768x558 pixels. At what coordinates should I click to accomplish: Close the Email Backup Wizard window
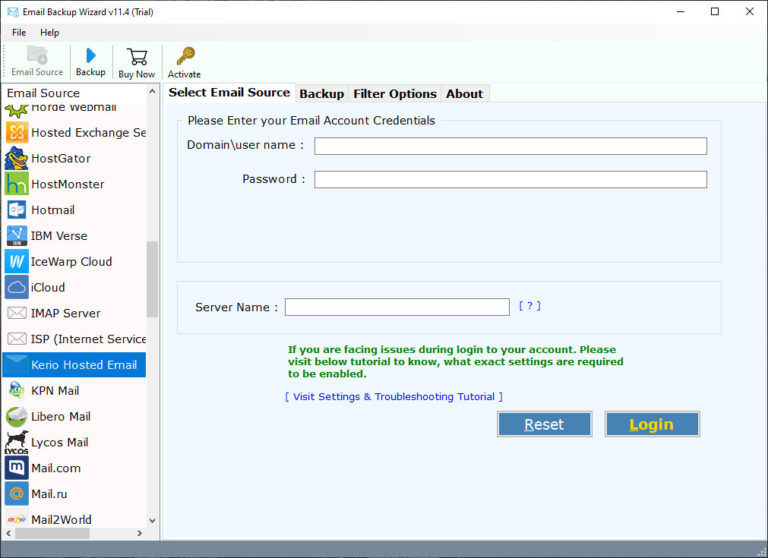point(749,11)
